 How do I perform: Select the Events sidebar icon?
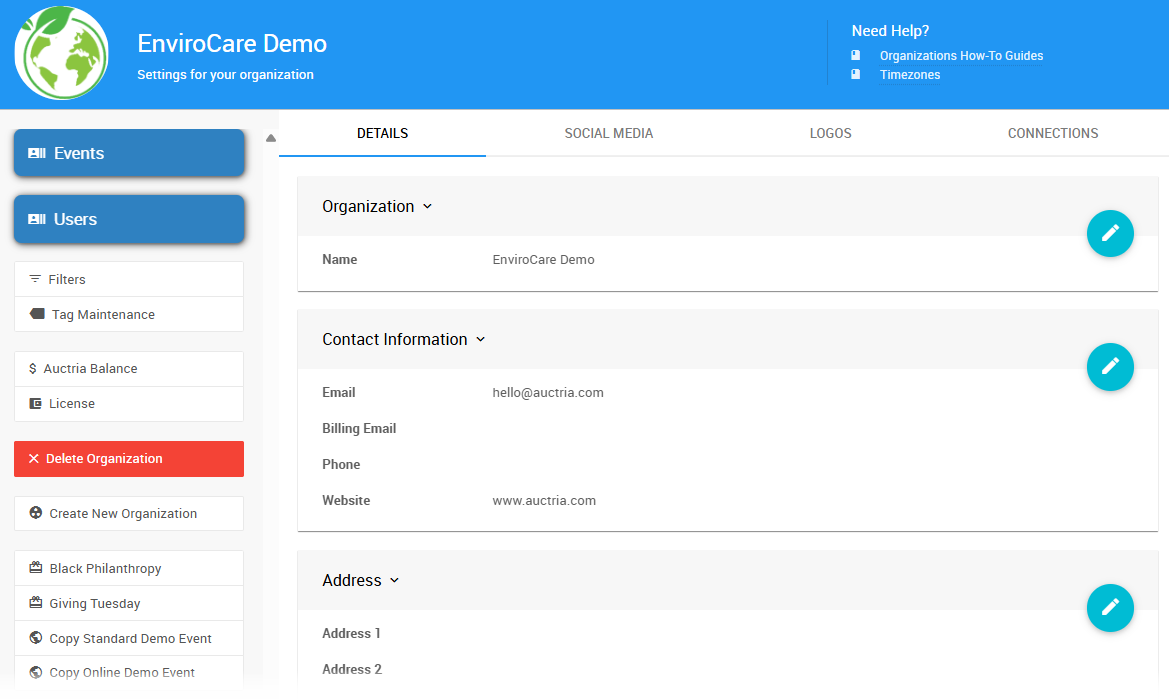click(36, 152)
